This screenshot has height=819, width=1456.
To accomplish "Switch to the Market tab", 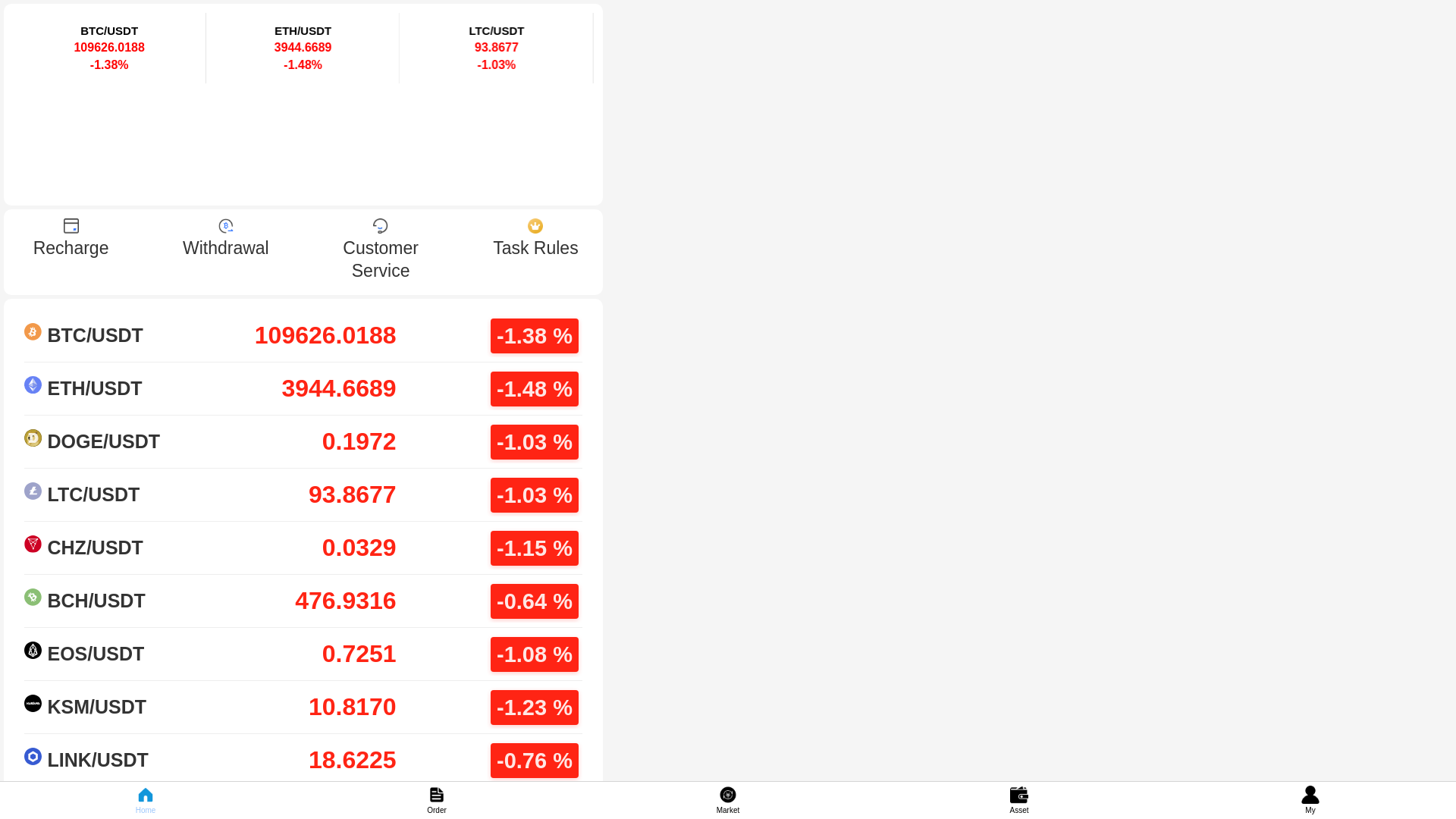I will click(x=728, y=799).
